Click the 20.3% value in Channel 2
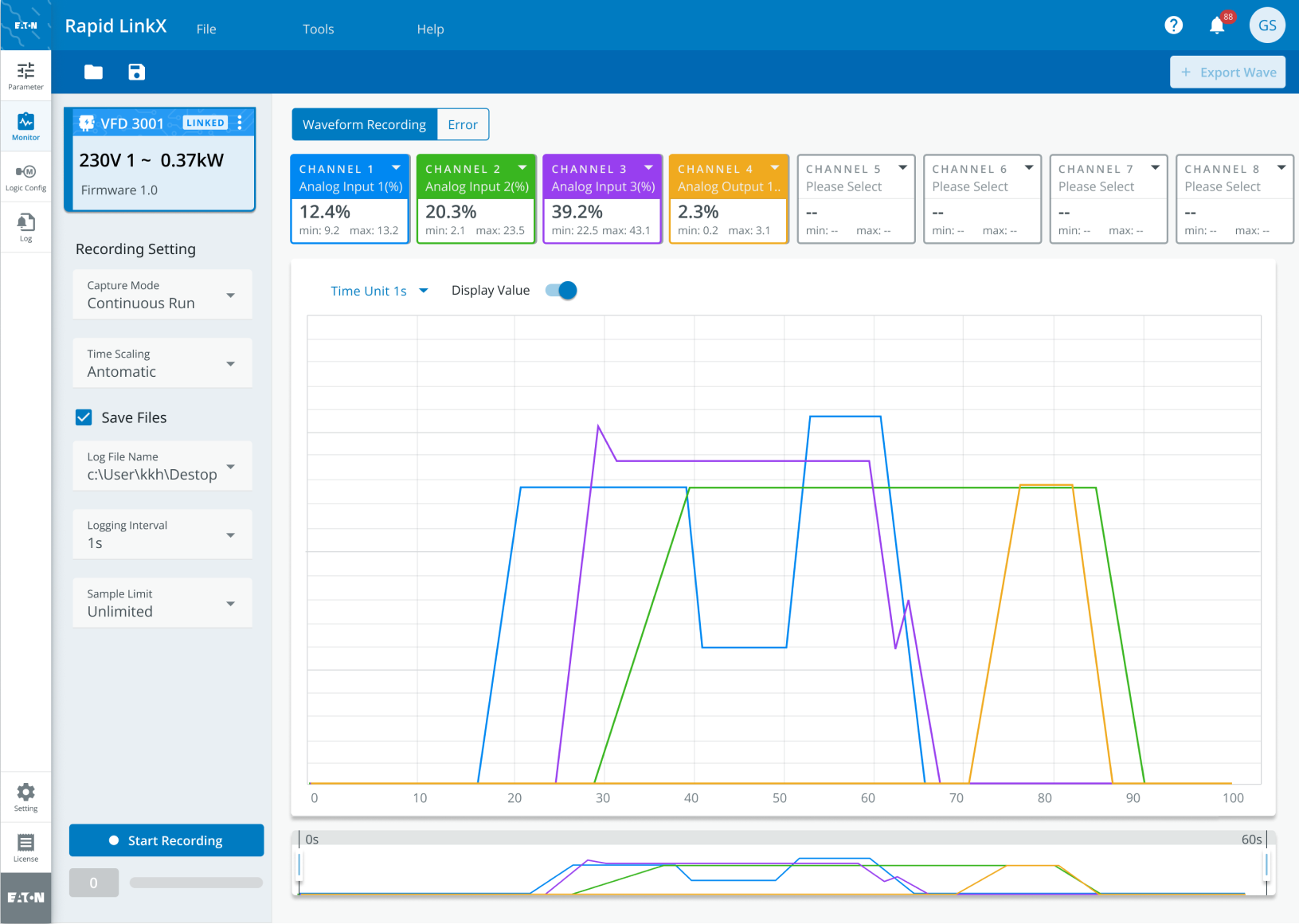The width and height of the screenshot is (1299, 924). pyautogui.click(x=451, y=212)
